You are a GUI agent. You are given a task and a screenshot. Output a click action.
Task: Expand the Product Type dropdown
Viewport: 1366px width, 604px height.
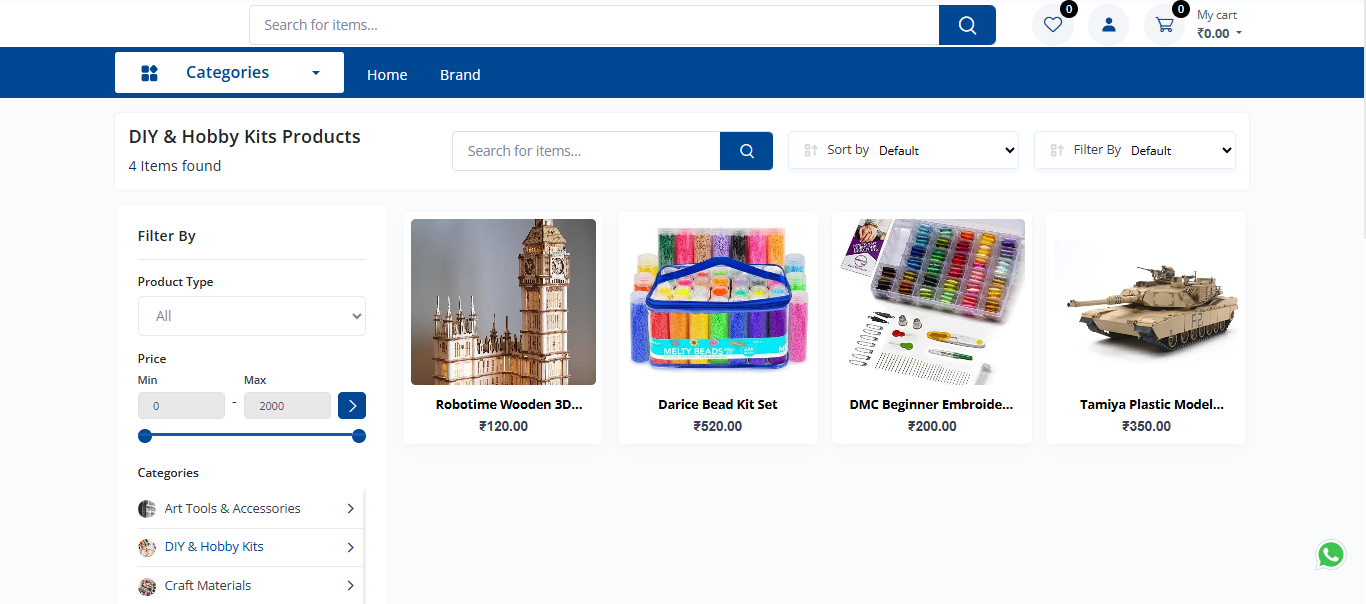click(x=252, y=316)
